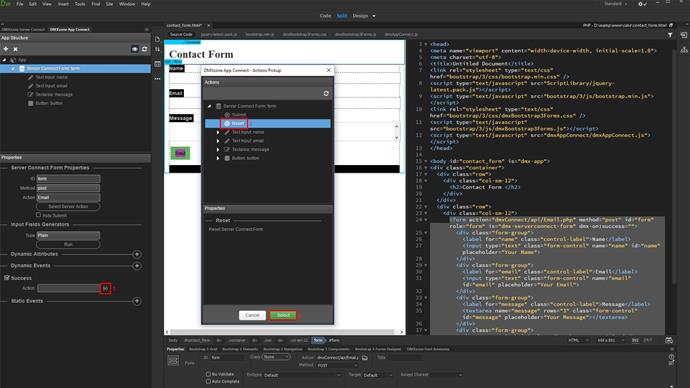This screenshot has width=690, height=388.
Task: Toggle the Auto Submit checkbox
Action: [x=38, y=215]
